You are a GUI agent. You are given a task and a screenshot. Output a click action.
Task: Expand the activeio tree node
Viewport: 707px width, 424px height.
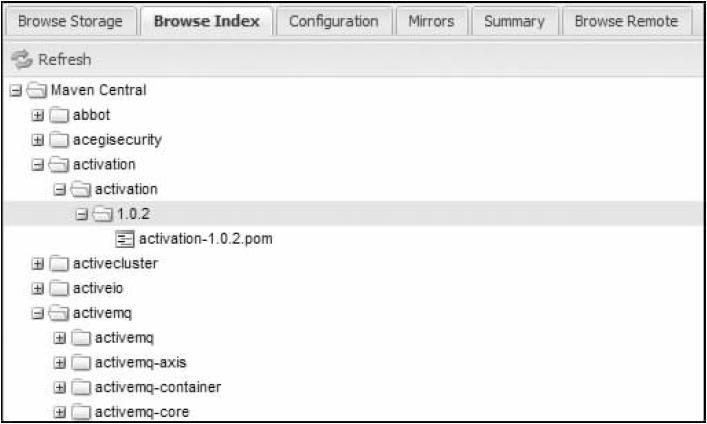pos(38,289)
